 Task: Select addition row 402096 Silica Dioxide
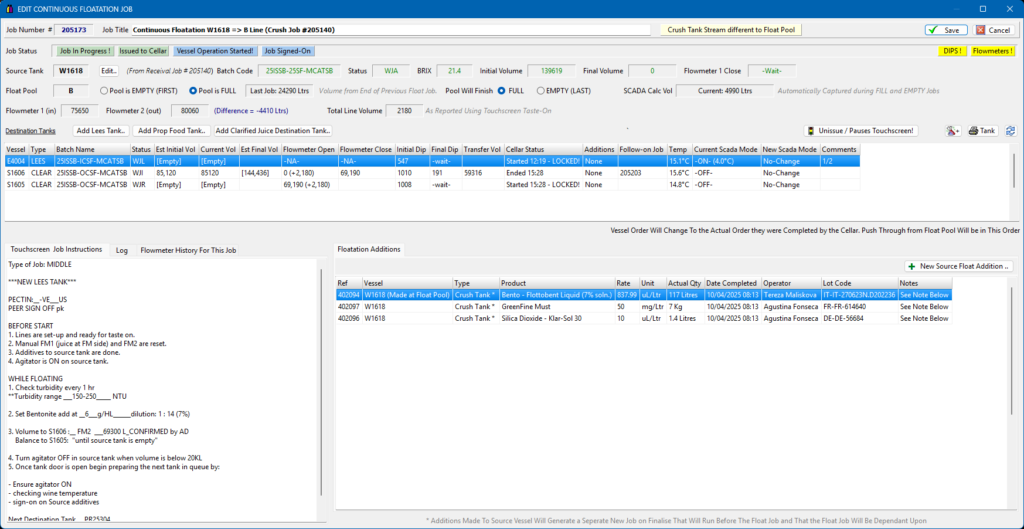[x=643, y=318]
